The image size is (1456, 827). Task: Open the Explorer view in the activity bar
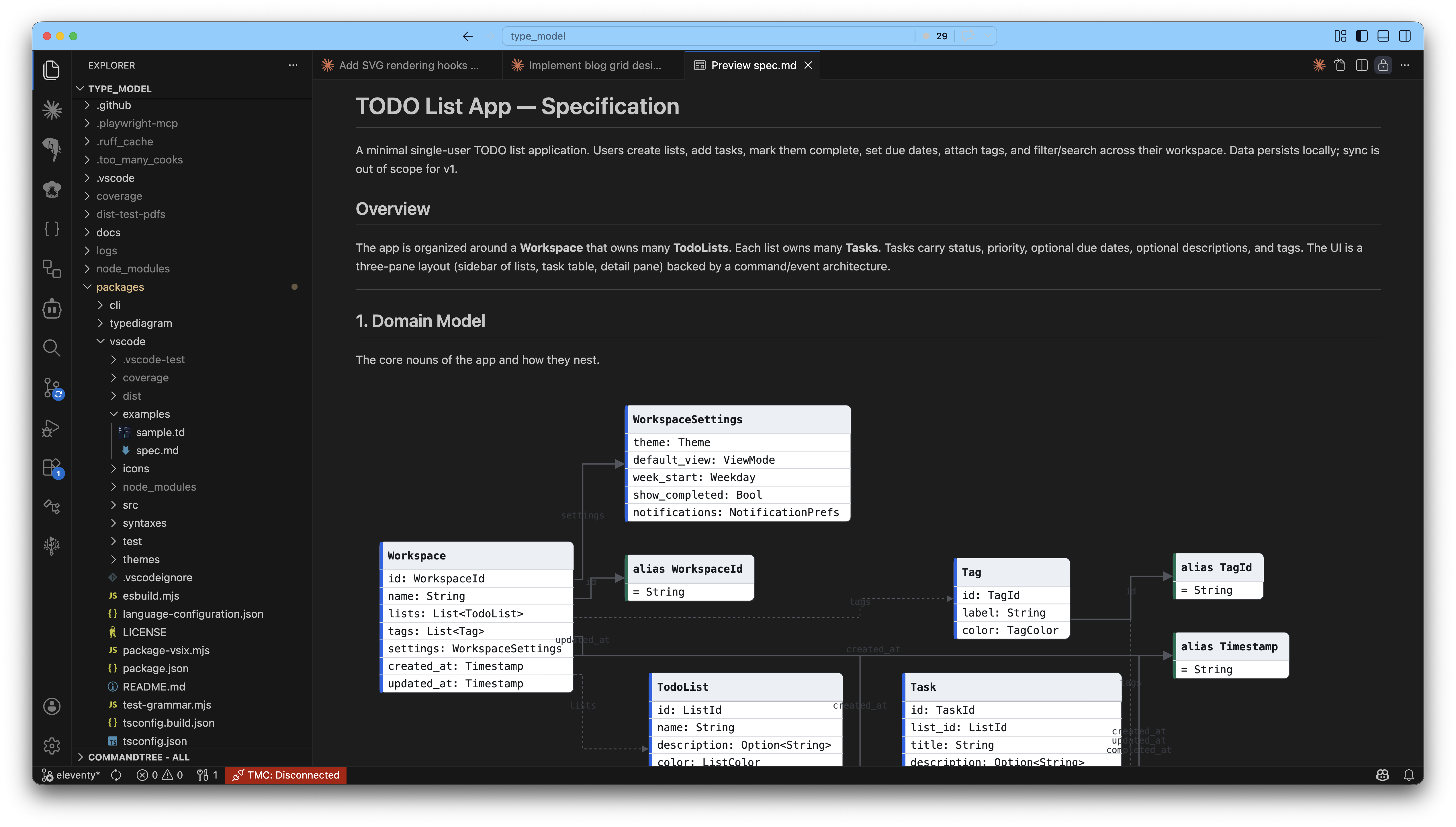[x=52, y=70]
